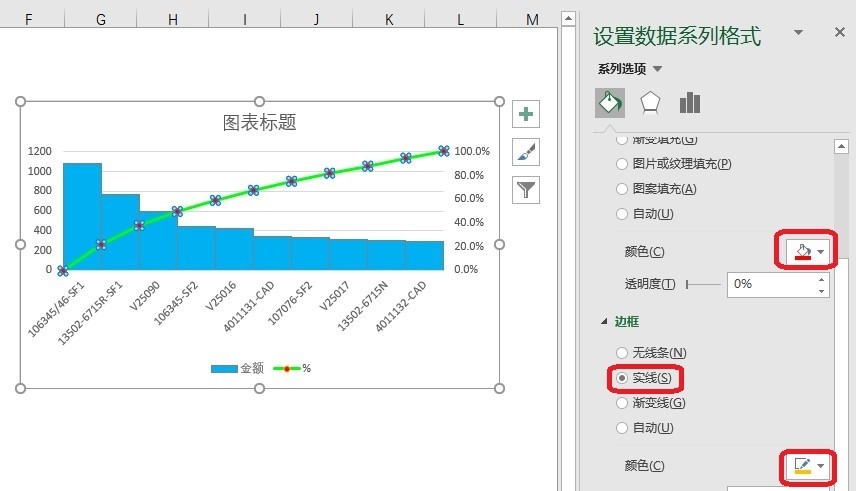Select 无线条(N) border option

tap(622, 353)
